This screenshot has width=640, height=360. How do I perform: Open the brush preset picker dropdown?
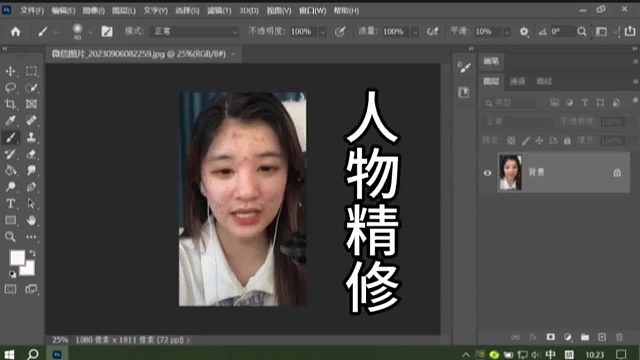pos(90,32)
